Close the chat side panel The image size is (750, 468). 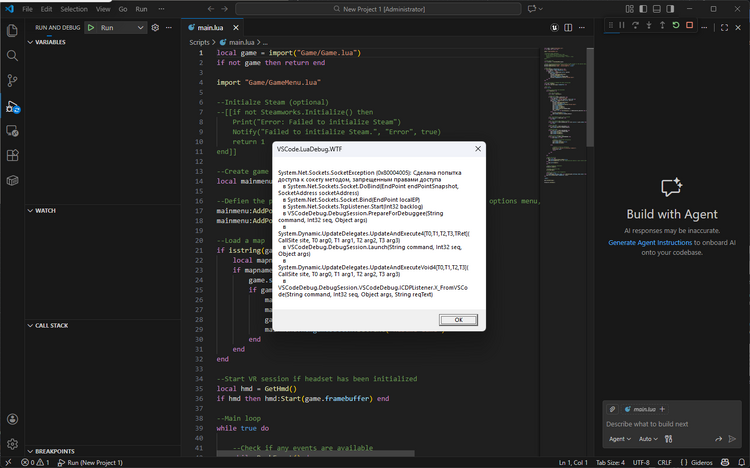point(738,28)
